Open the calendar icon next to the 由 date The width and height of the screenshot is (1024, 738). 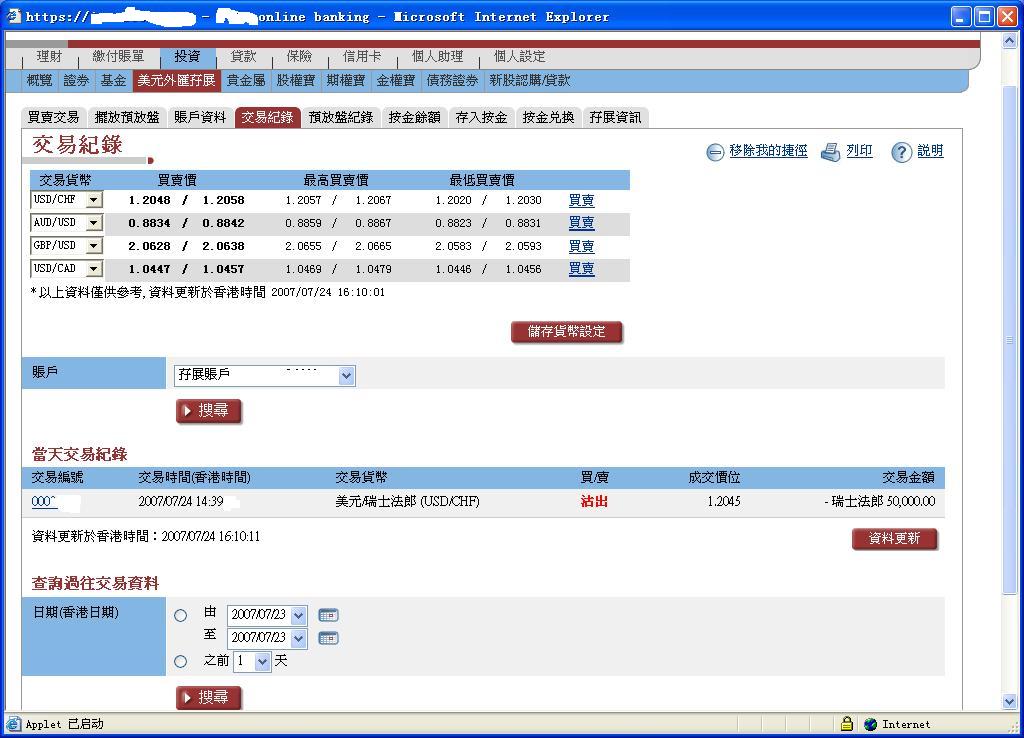(x=328, y=615)
